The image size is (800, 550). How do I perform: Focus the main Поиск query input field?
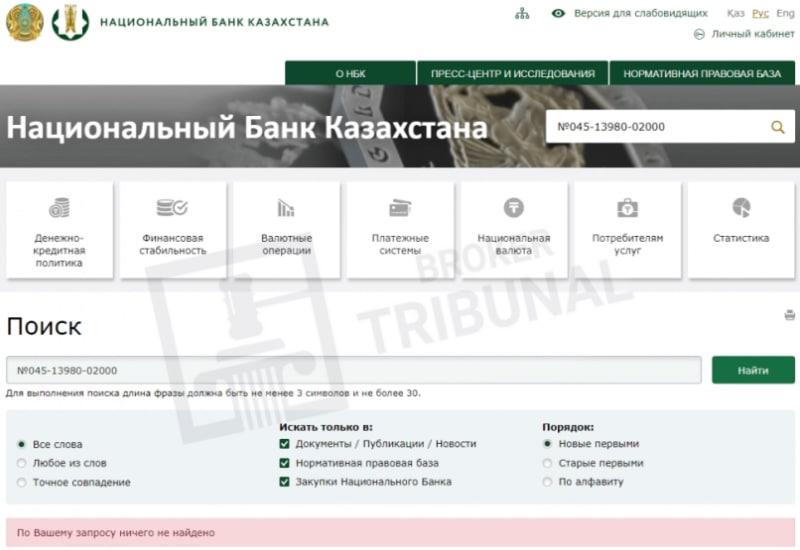point(354,370)
